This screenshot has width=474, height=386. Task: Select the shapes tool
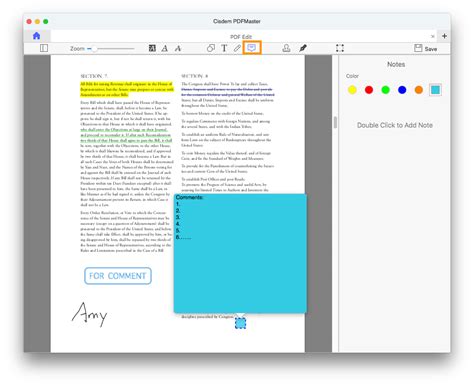(211, 48)
